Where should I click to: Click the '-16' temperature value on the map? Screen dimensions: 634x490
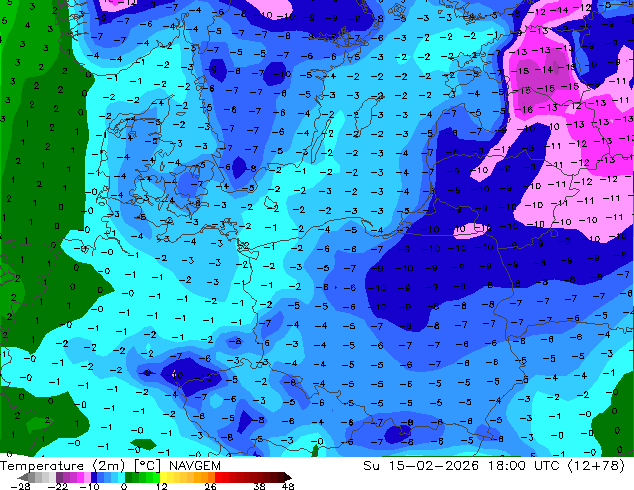(525, 110)
